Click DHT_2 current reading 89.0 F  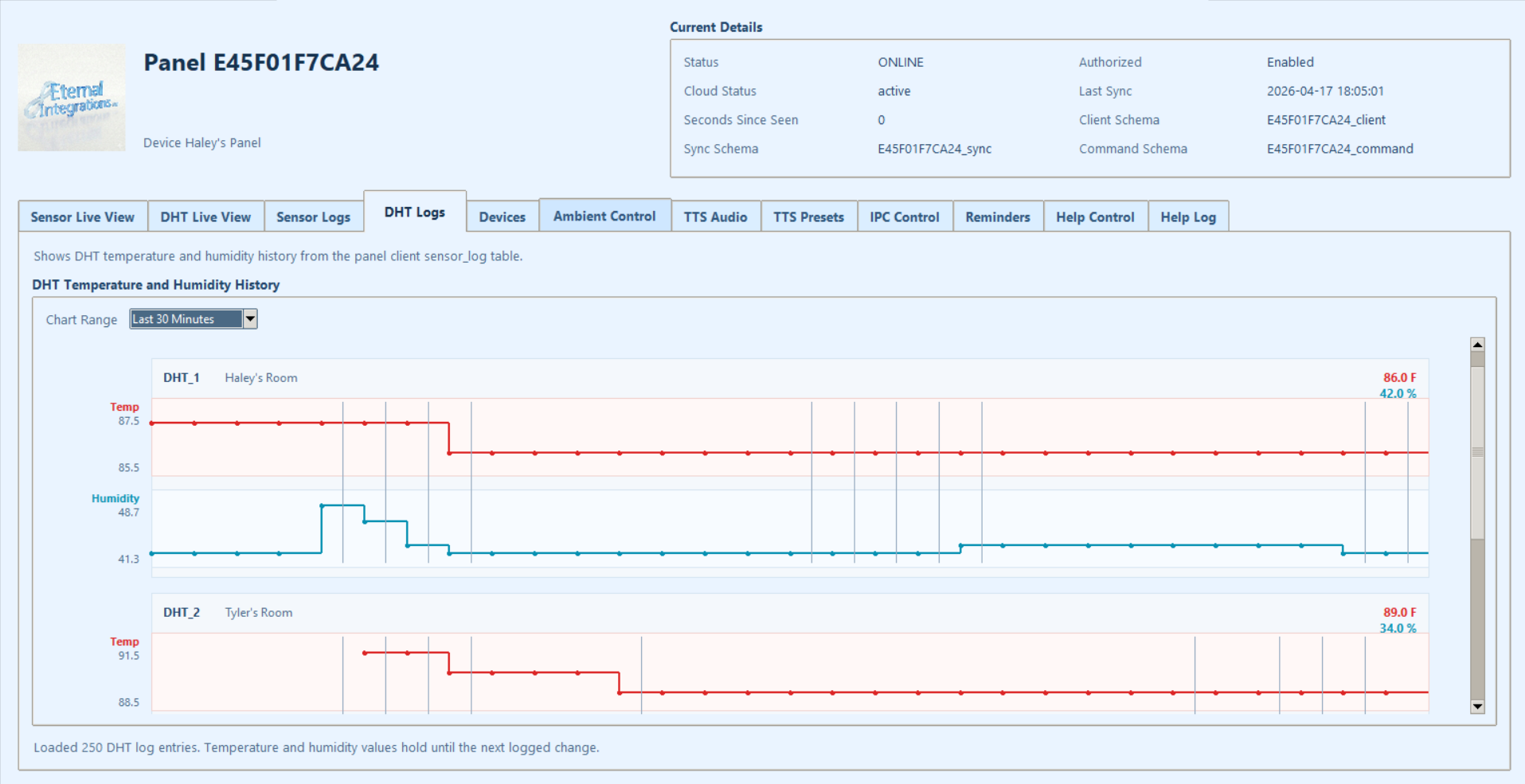pyautogui.click(x=1399, y=612)
